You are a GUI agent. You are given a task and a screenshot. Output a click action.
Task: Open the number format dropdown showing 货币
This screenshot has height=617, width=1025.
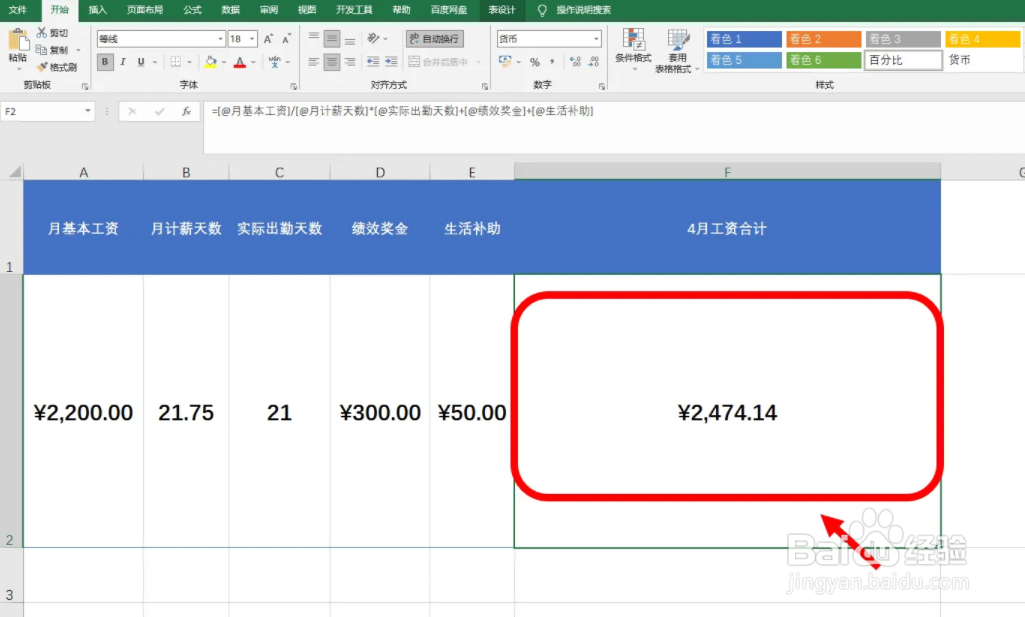point(596,39)
